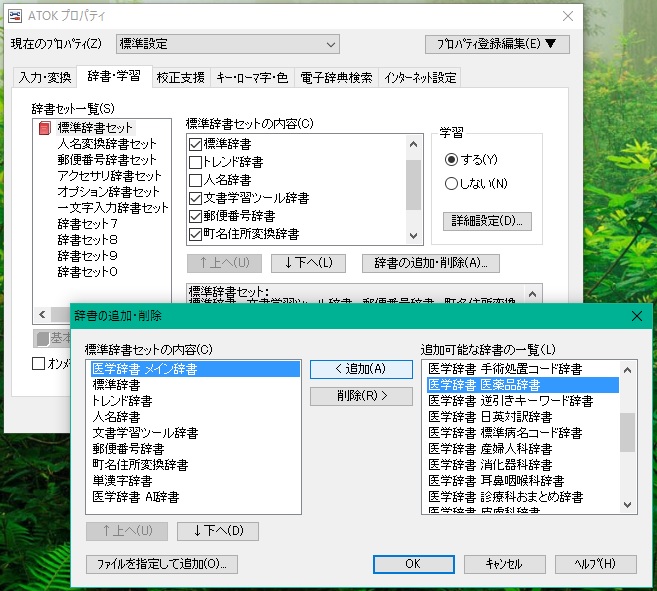Screen dimensions: 657x591
Task: Check the 人名辞書 checkbox
Action: [195, 180]
